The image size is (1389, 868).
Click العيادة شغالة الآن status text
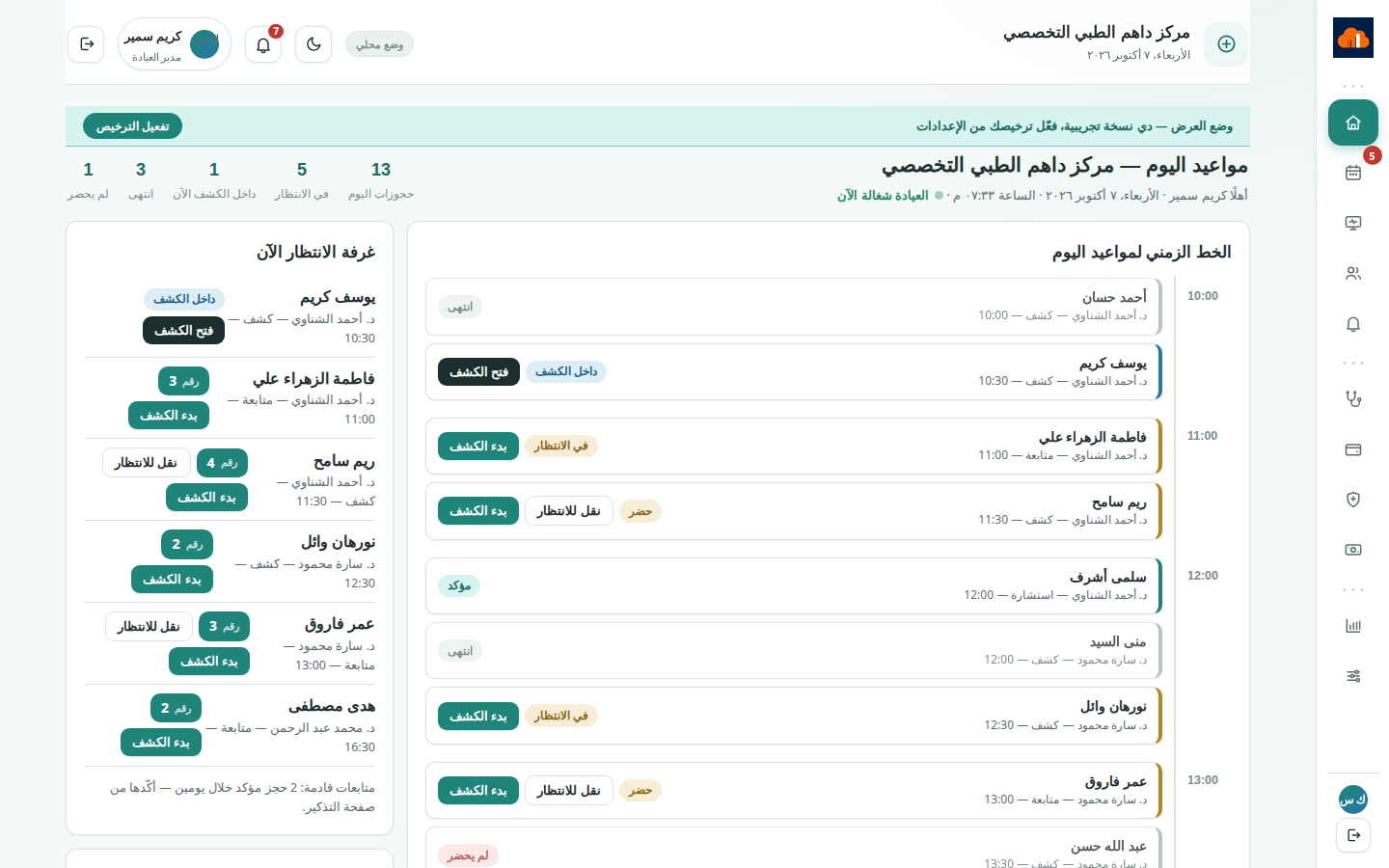pos(883,196)
